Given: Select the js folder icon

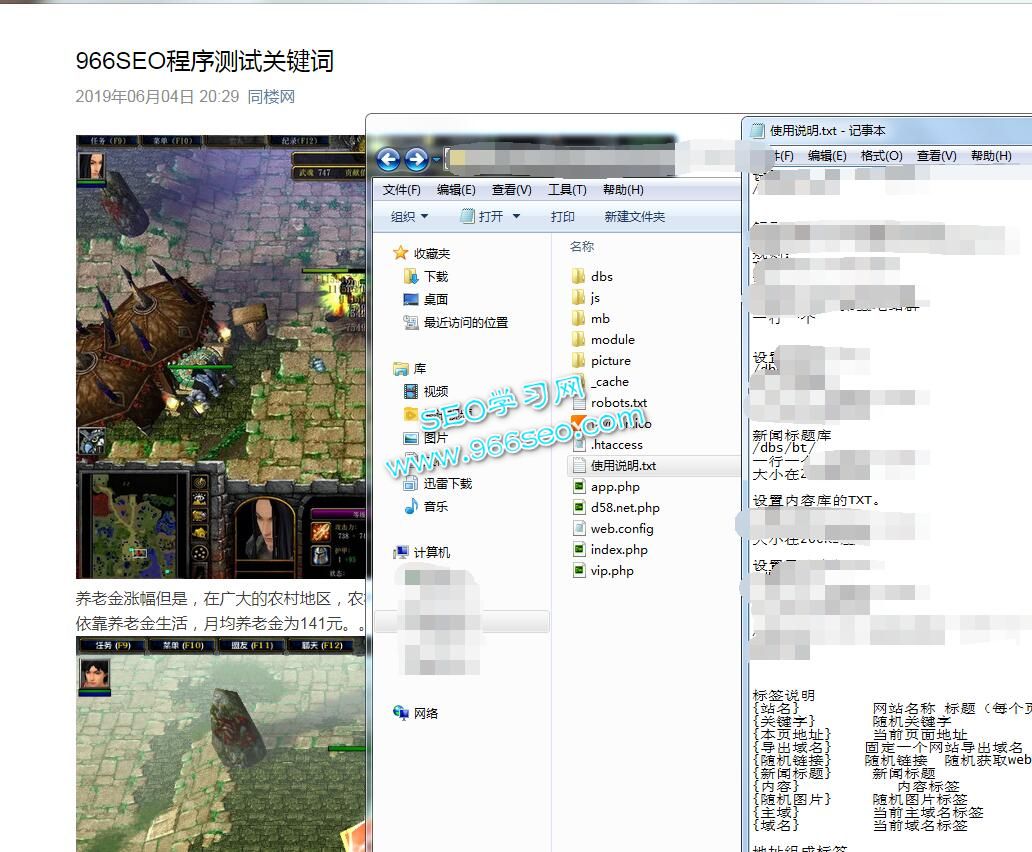Looking at the screenshot, I should point(579,297).
